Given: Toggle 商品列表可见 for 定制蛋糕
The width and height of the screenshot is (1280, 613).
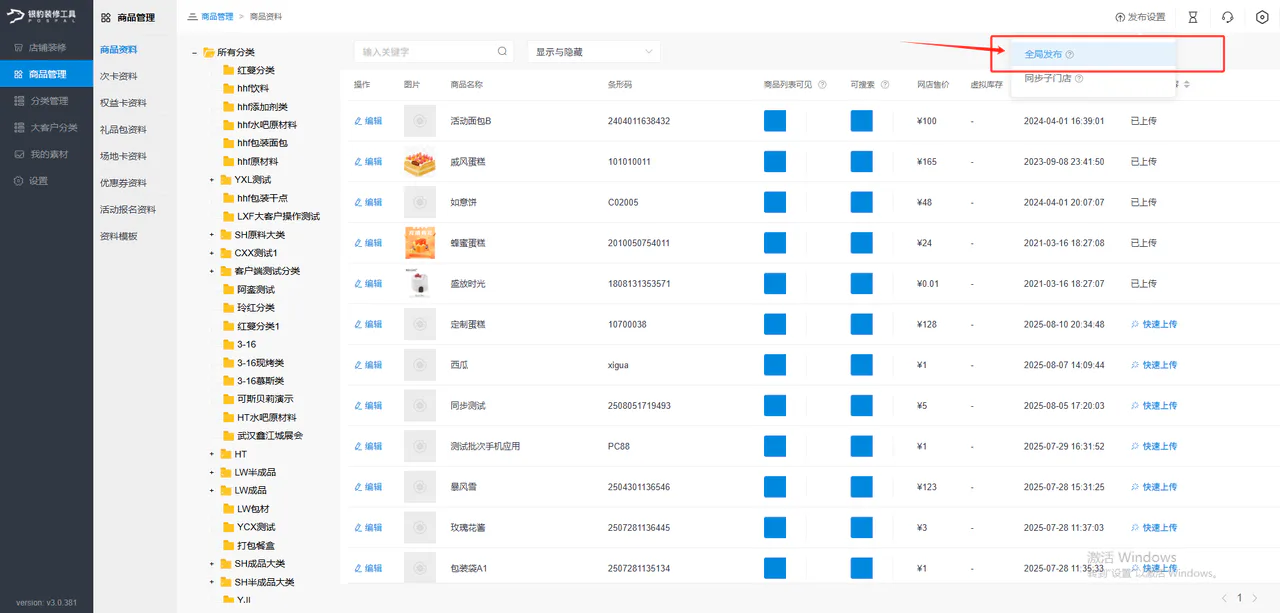Looking at the screenshot, I should 775,324.
